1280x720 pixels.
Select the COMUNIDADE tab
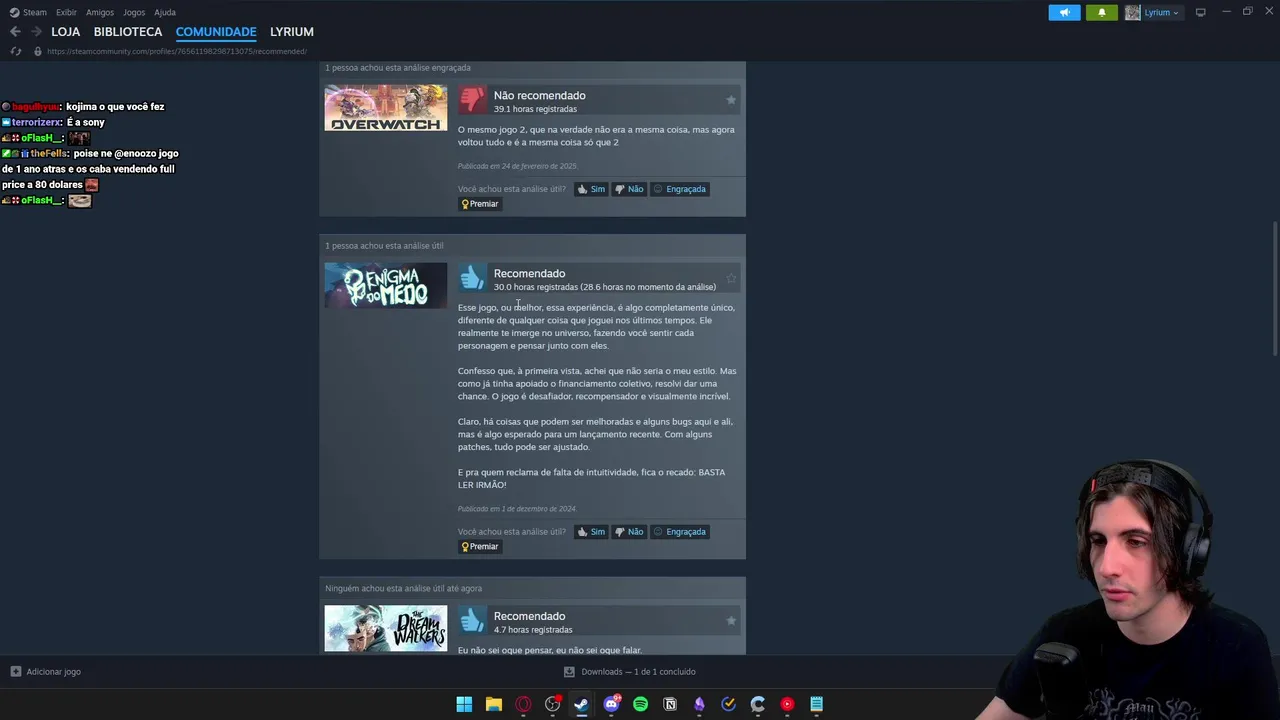[x=216, y=32]
